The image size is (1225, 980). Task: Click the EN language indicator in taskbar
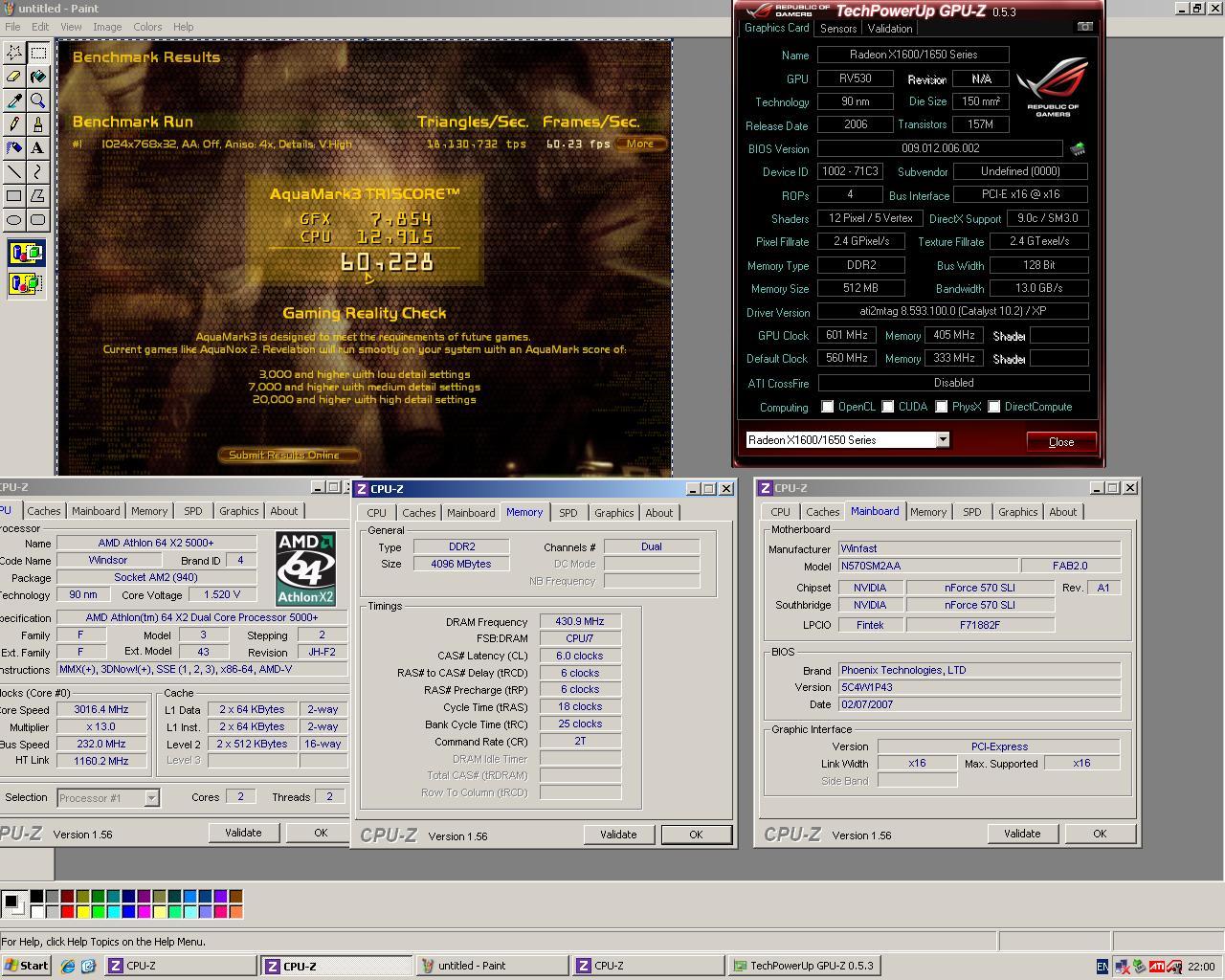[x=1102, y=967]
